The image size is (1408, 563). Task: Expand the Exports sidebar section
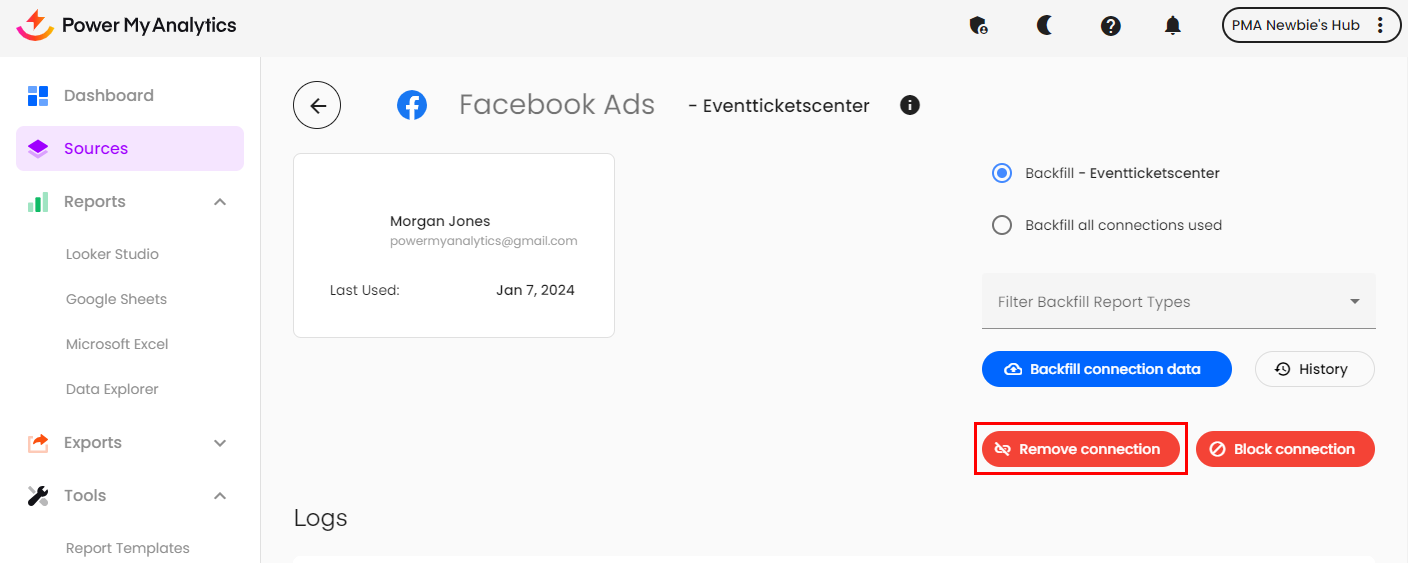click(x=220, y=443)
